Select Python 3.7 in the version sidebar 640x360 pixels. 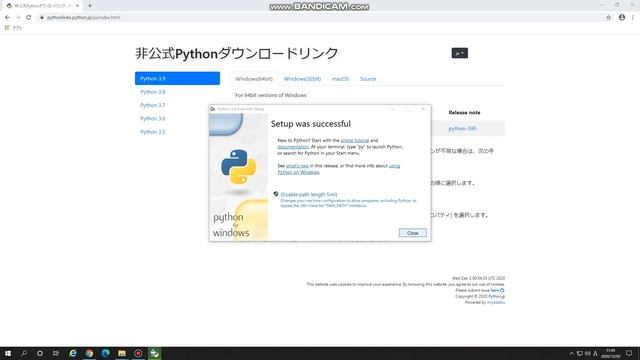pos(153,105)
